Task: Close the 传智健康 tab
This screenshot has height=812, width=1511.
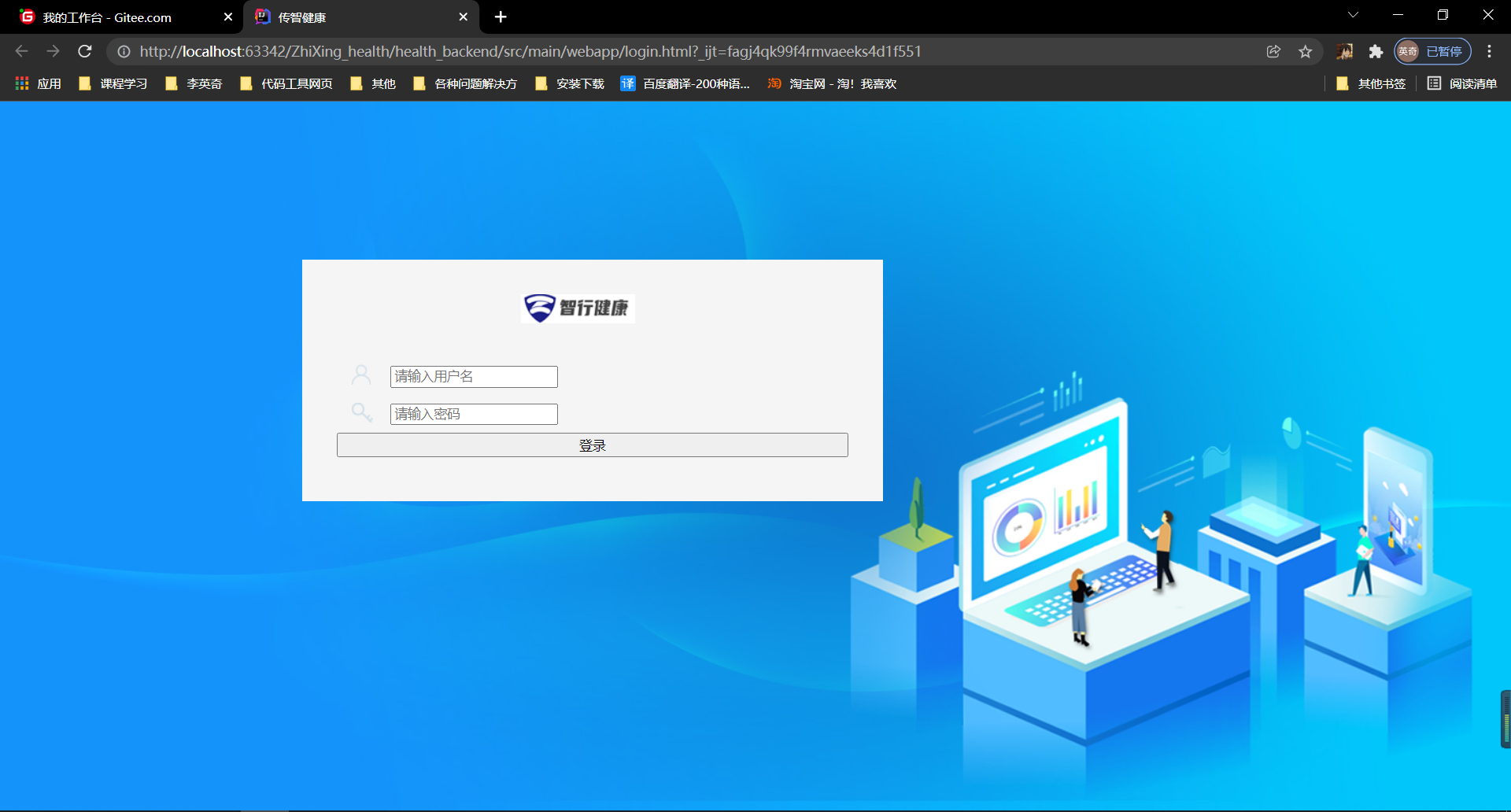Action: click(463, 17)
